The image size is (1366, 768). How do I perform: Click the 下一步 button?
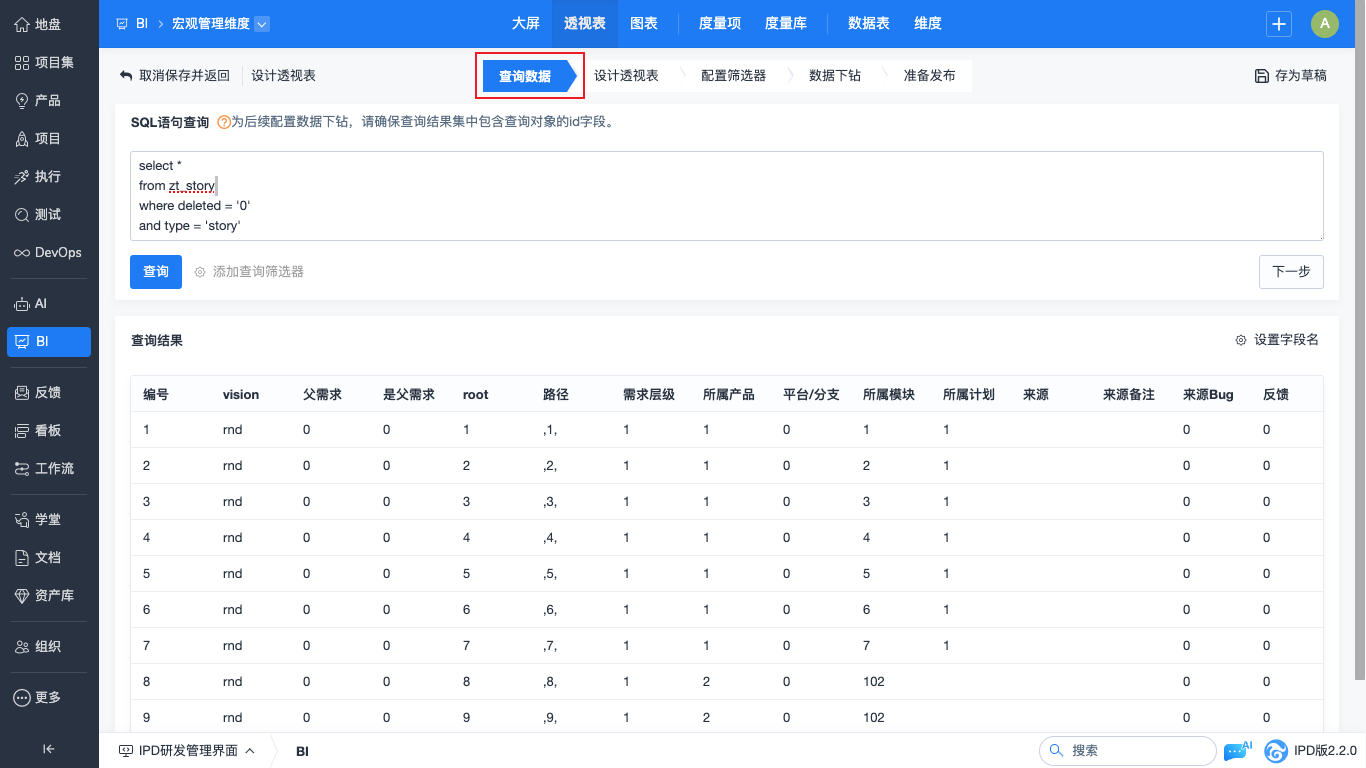(1290, 272)
